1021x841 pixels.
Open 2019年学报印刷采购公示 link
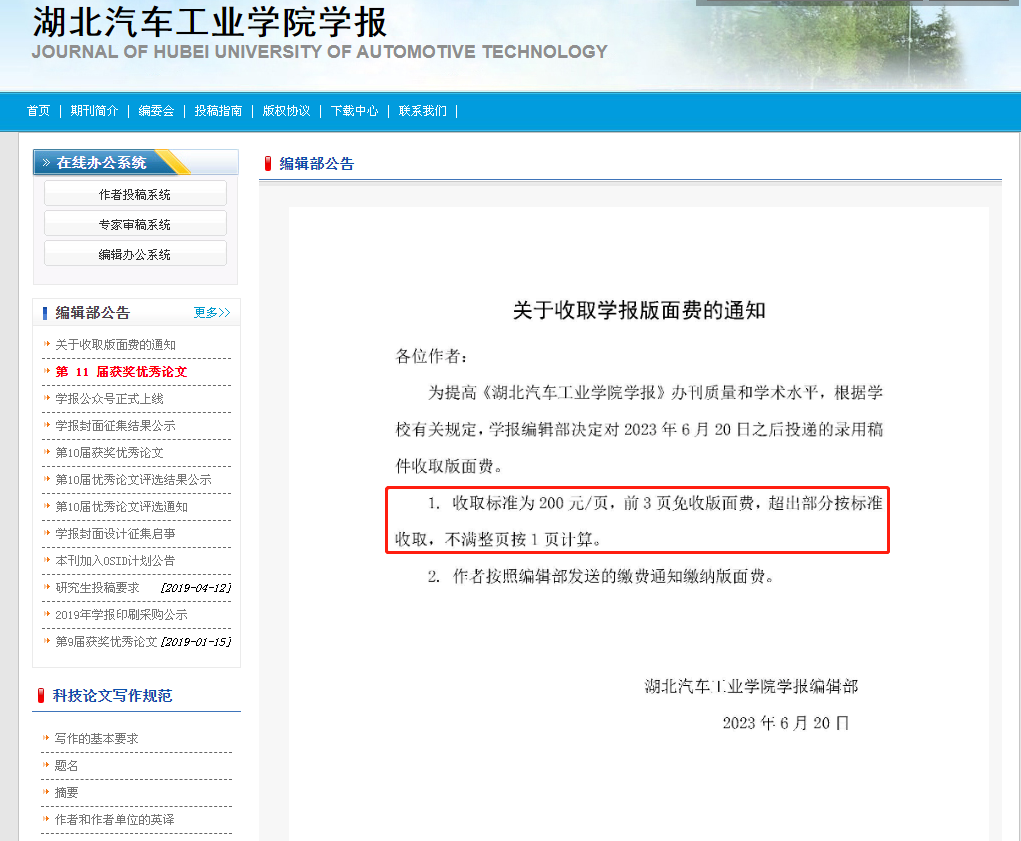pyautogui.click(x=121, y=614)
